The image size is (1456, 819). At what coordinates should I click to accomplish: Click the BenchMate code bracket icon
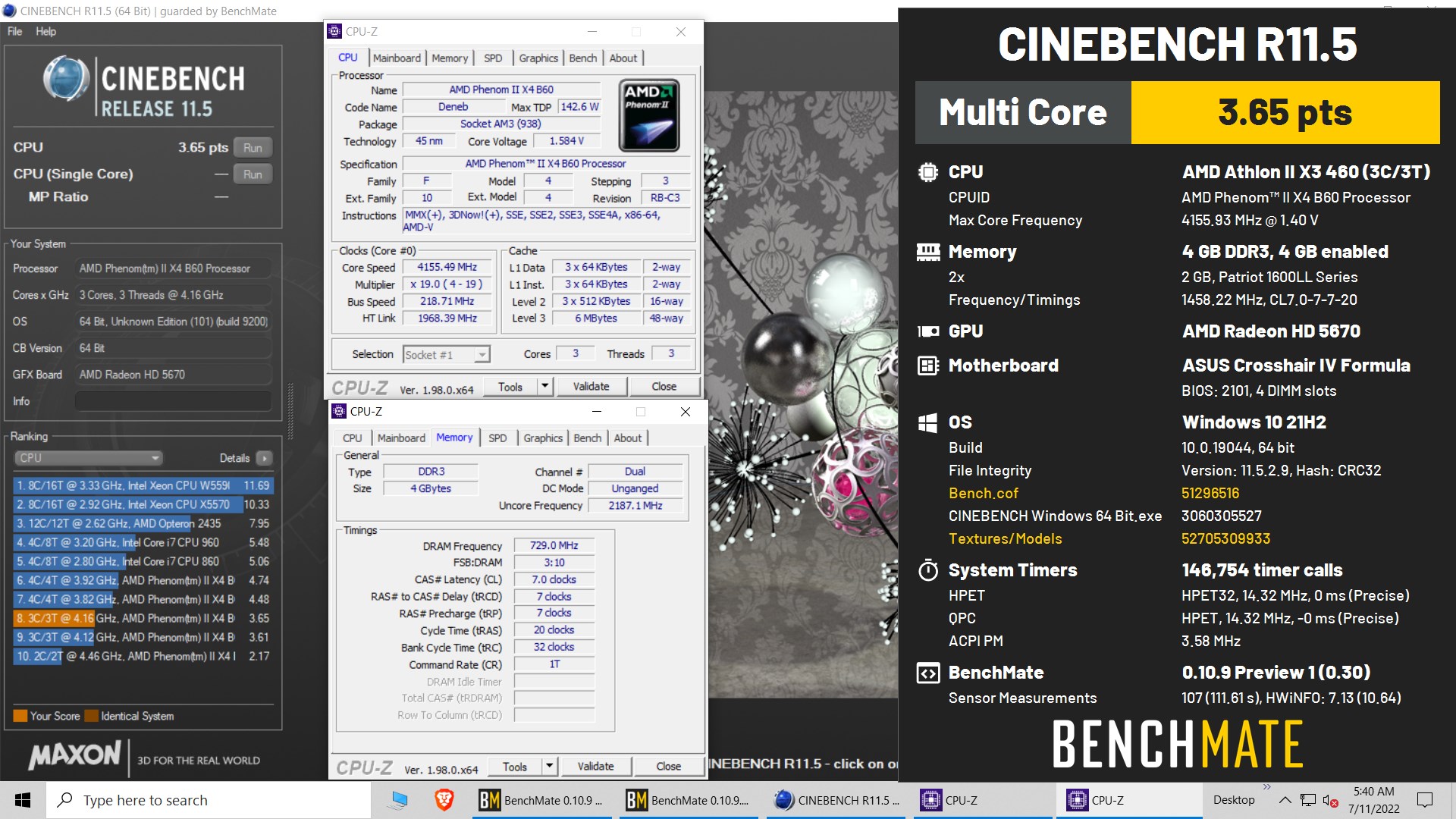927,673
